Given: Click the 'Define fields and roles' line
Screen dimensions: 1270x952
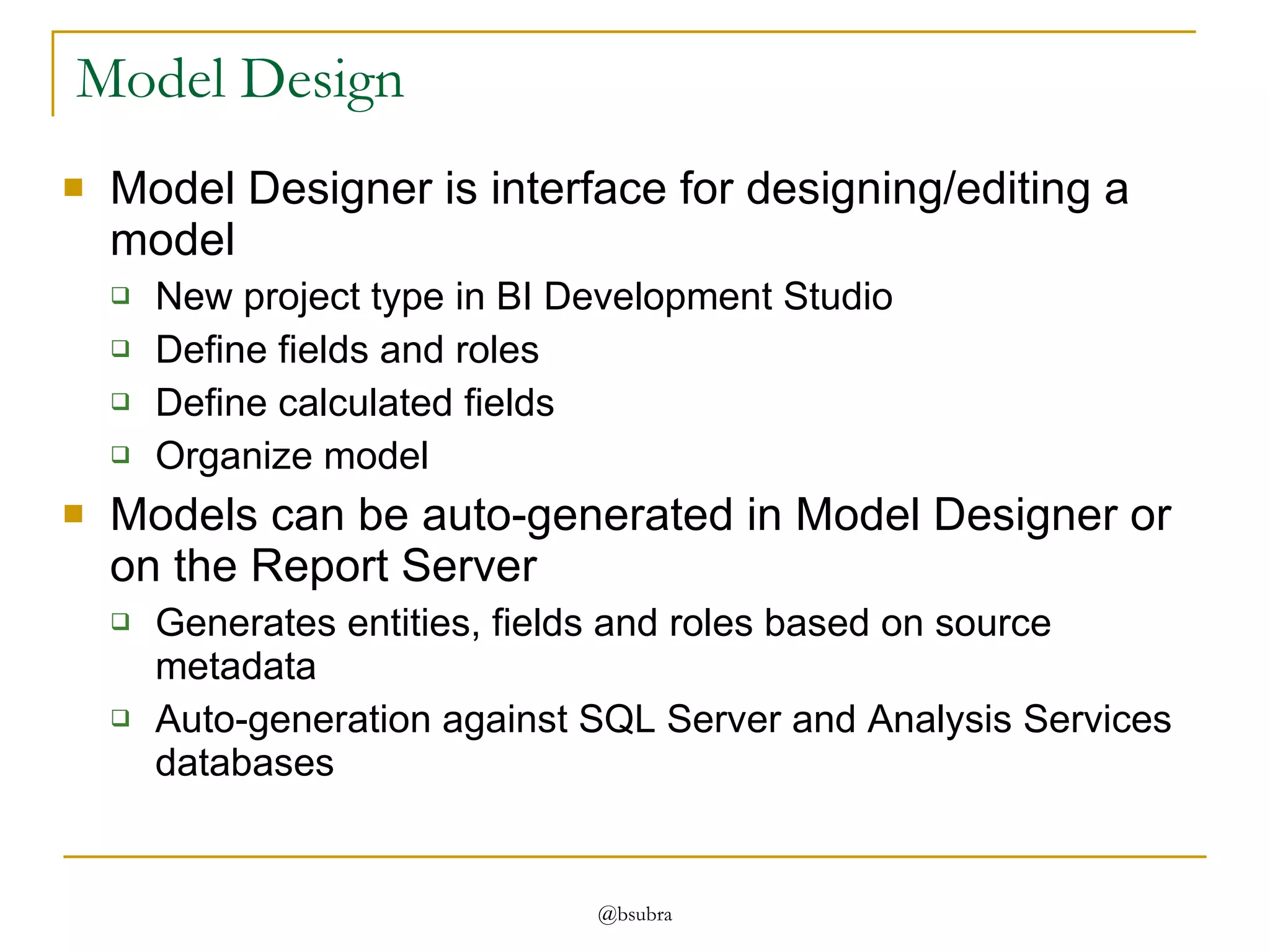Looking at the screenshot, I should pos(347,350).
